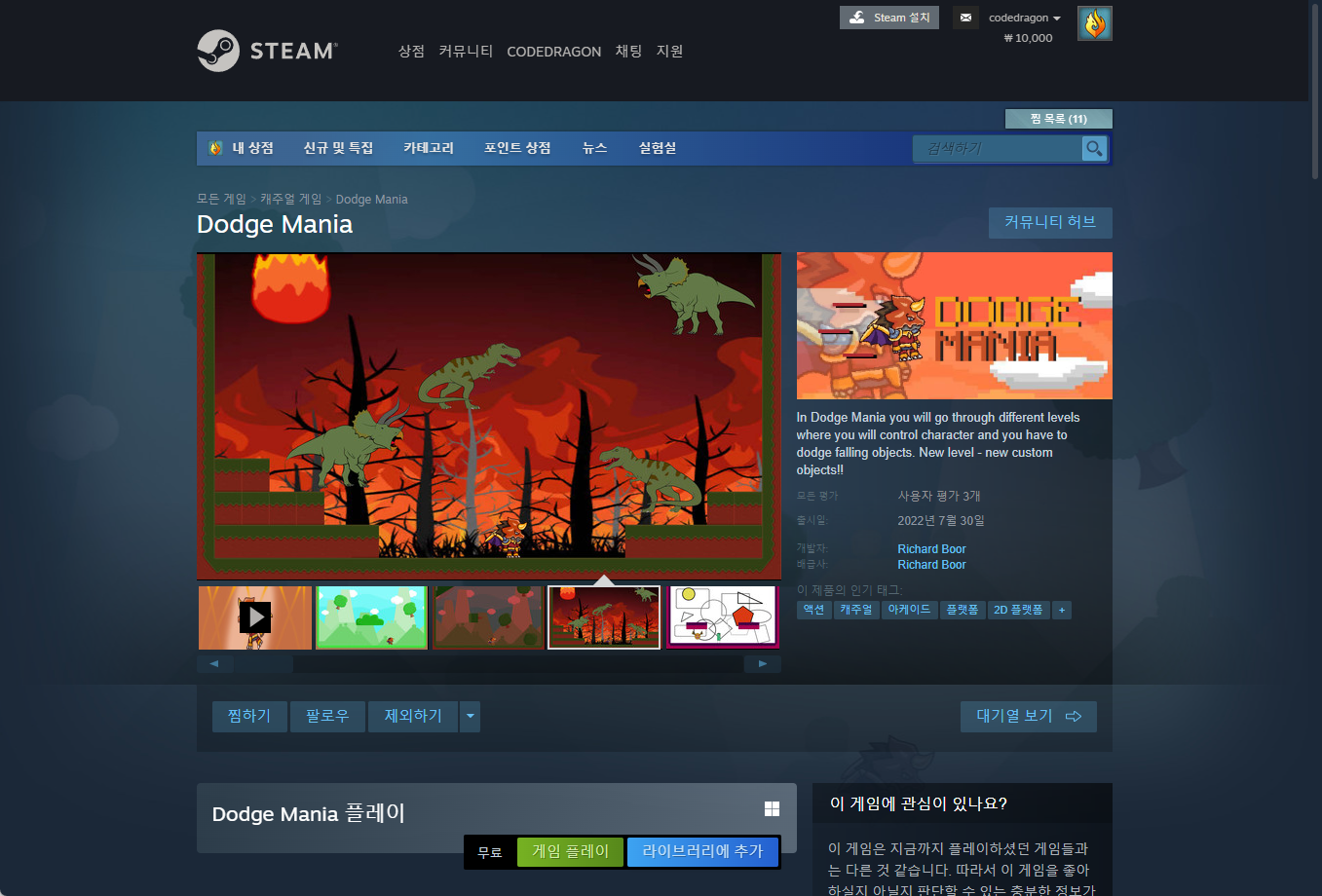Click the 팔로우 button
The height and width of the screenshot is (896, 1322).
[x=327, y=716]
